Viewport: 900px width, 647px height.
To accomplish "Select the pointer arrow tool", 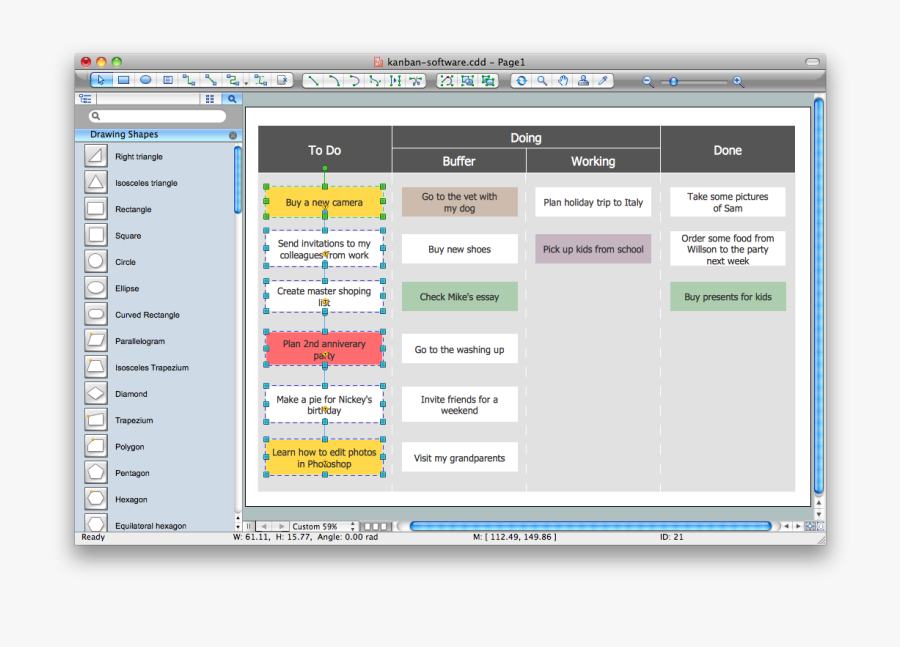I will tap(101, 80).
